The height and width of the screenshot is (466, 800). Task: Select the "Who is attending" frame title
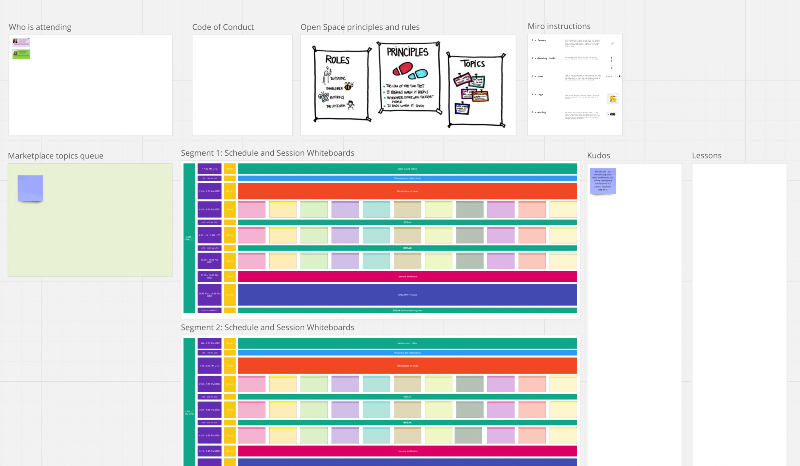tap(40, 27)
